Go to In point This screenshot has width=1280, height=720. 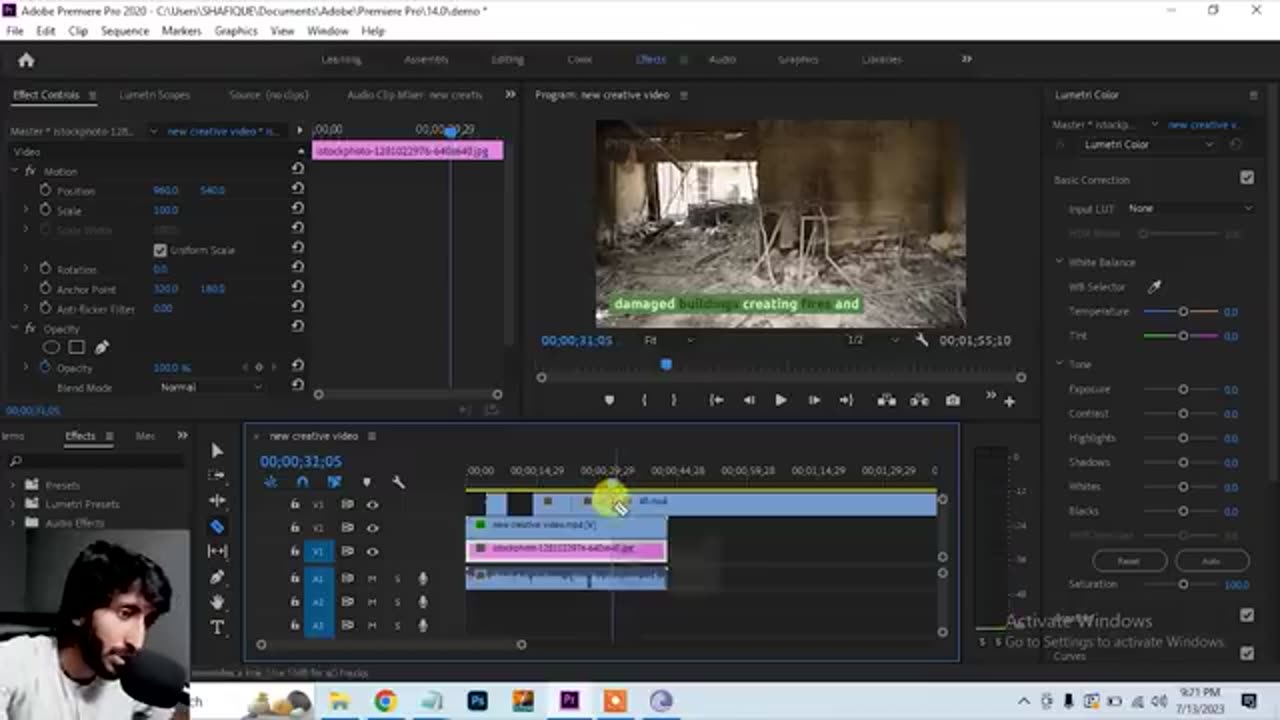pyautogui.click(x=716, y=400)
